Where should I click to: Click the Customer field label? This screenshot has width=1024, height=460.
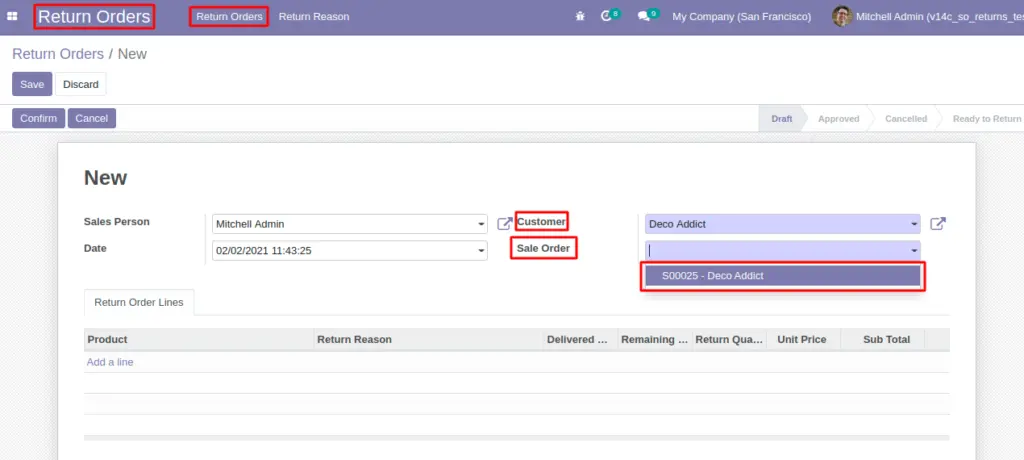tap(541, 222)
